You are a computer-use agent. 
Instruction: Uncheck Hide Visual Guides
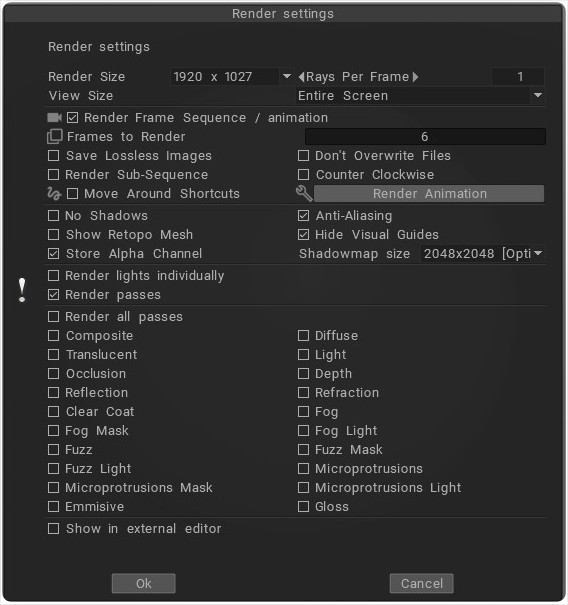point(304,234)
